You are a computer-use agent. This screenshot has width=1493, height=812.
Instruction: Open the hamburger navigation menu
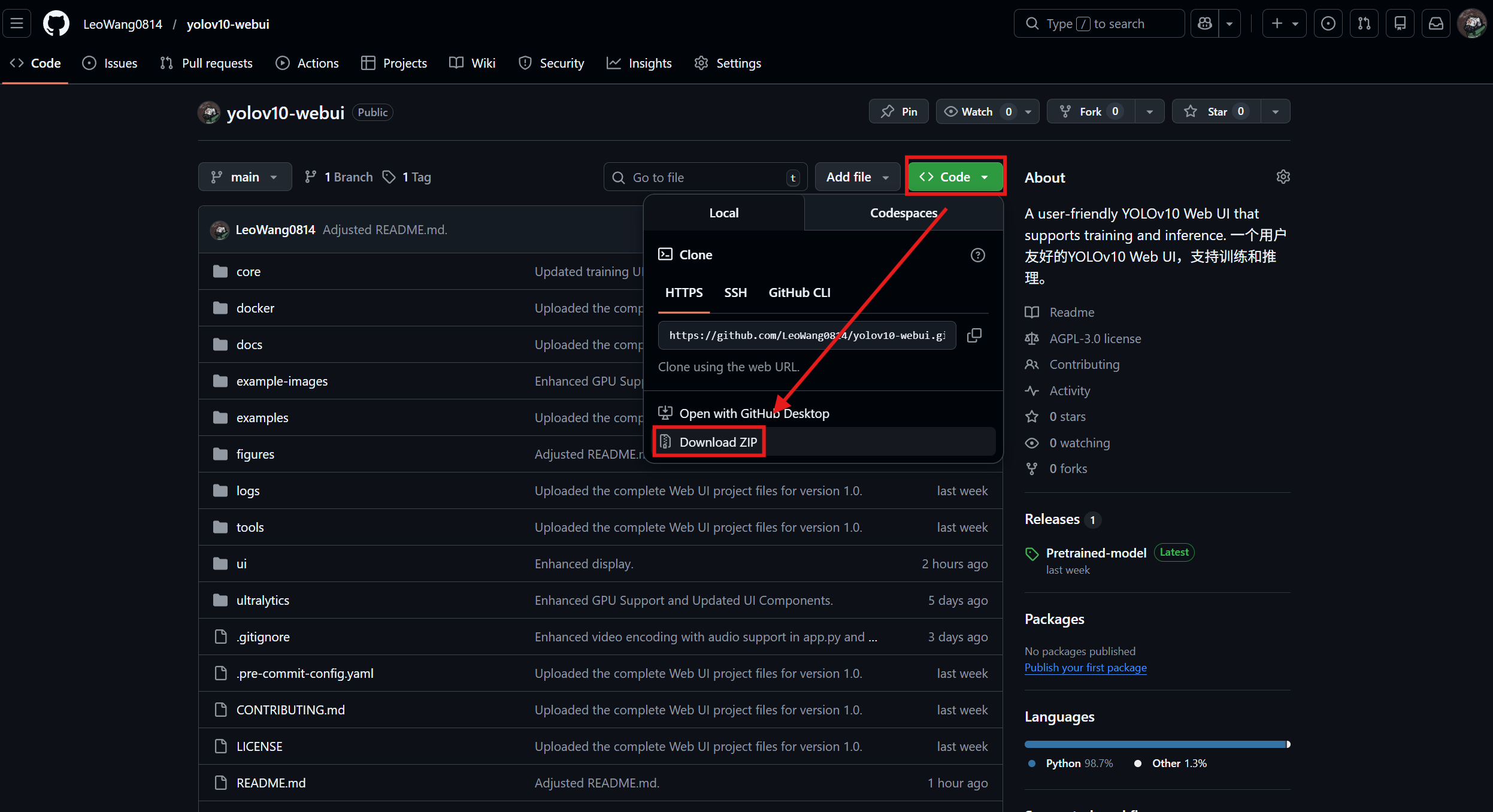[x=17, y=24]
